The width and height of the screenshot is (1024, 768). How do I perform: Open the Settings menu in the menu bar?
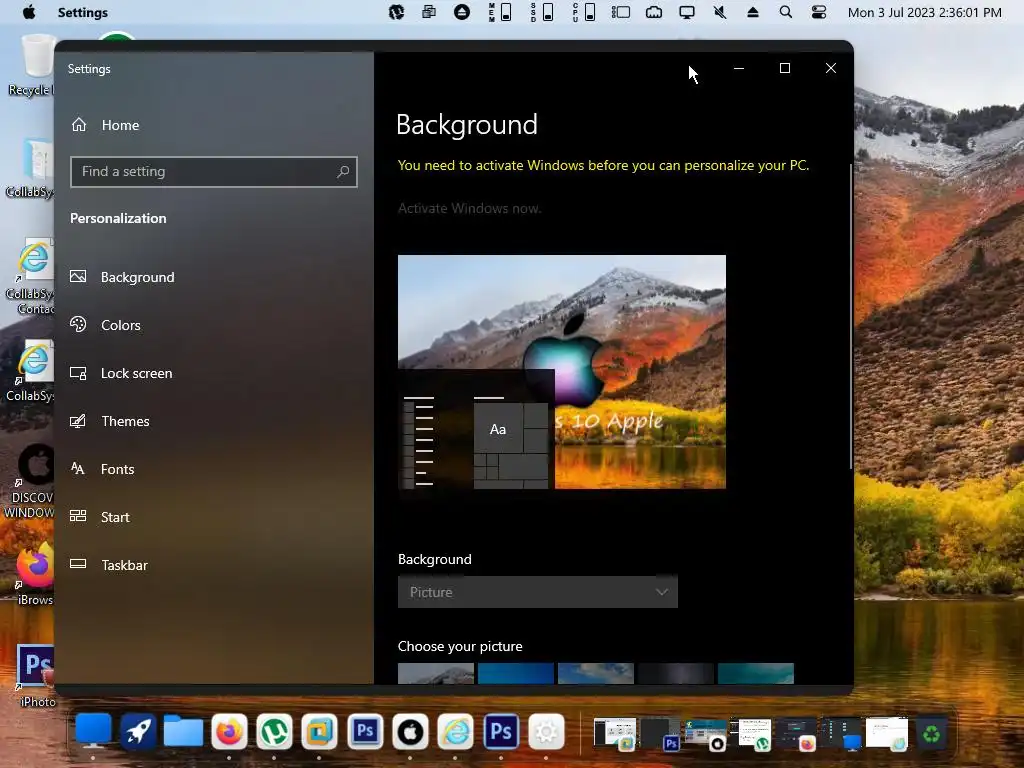pyautogui.click(x=83, y=12)
